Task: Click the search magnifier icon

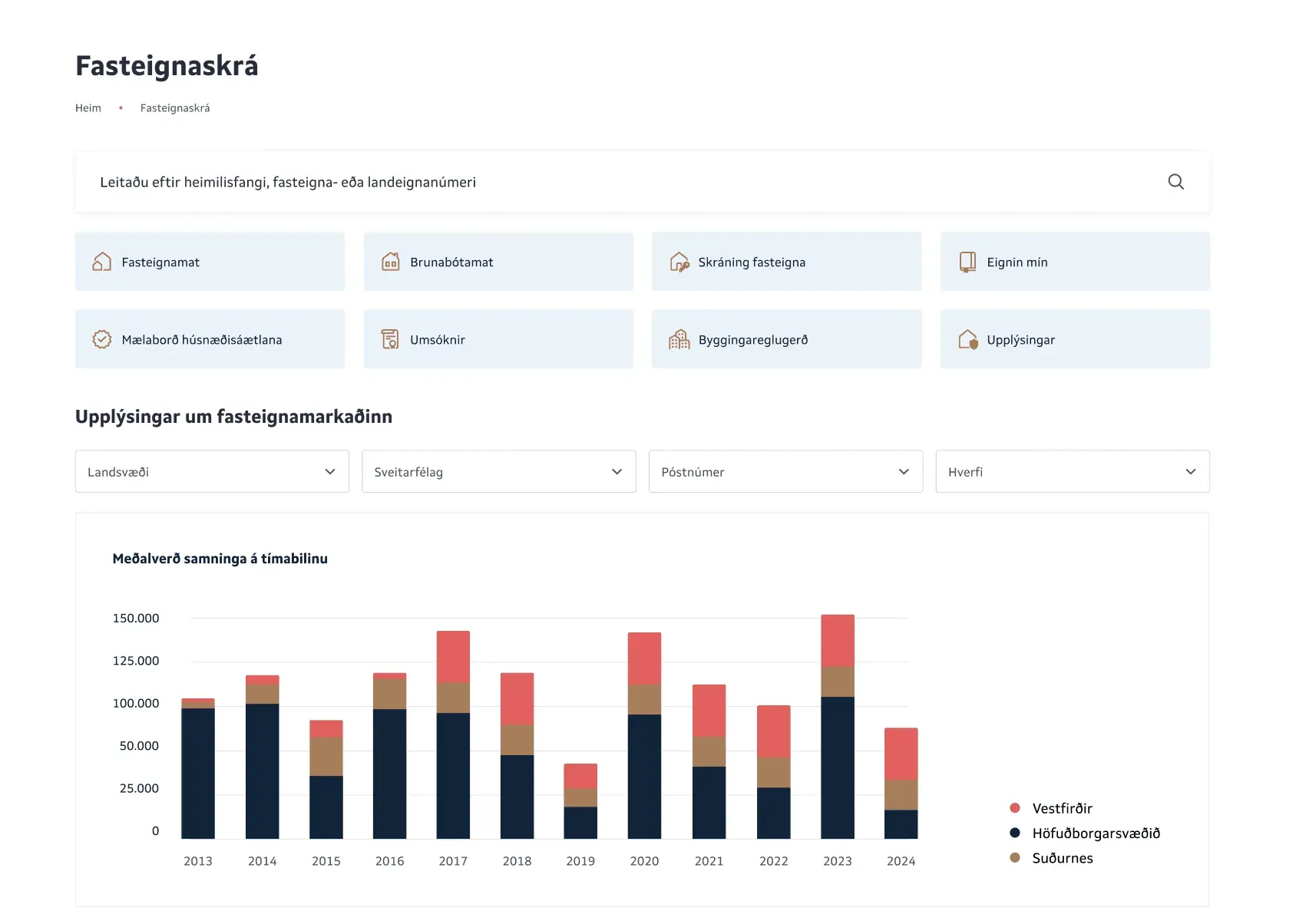Action: pos(1175,182)
